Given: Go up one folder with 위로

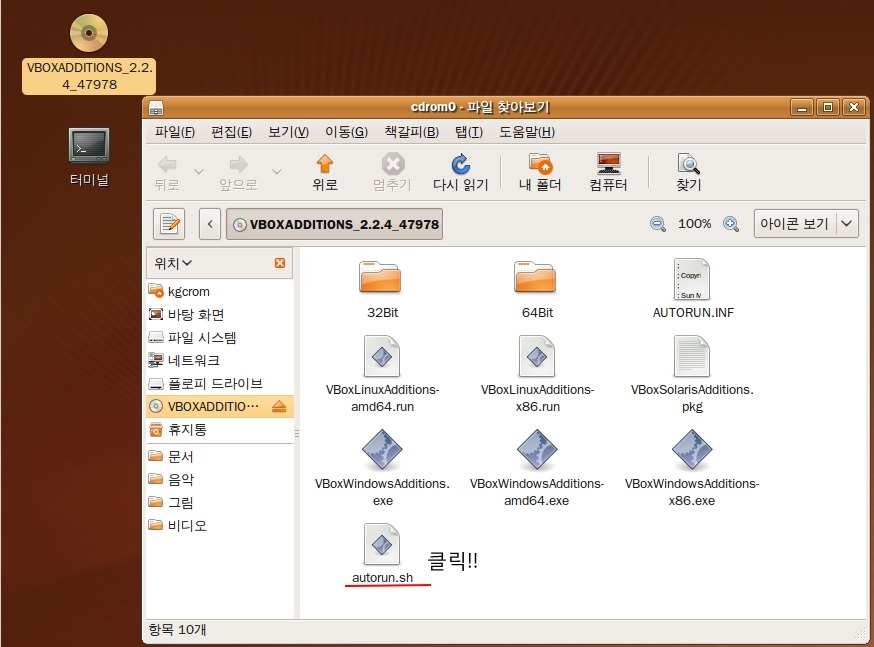Looking at the screenshot, I should coord(325,173).
